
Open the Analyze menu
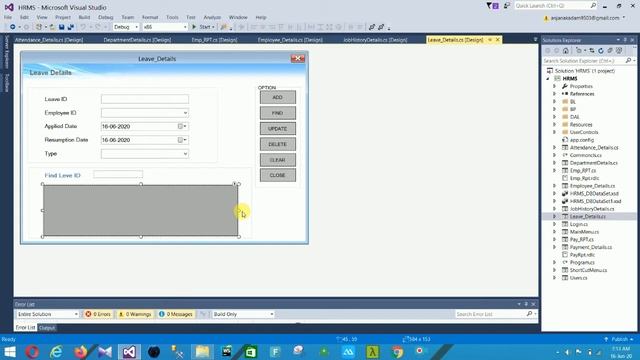click(x=212, y=17)
